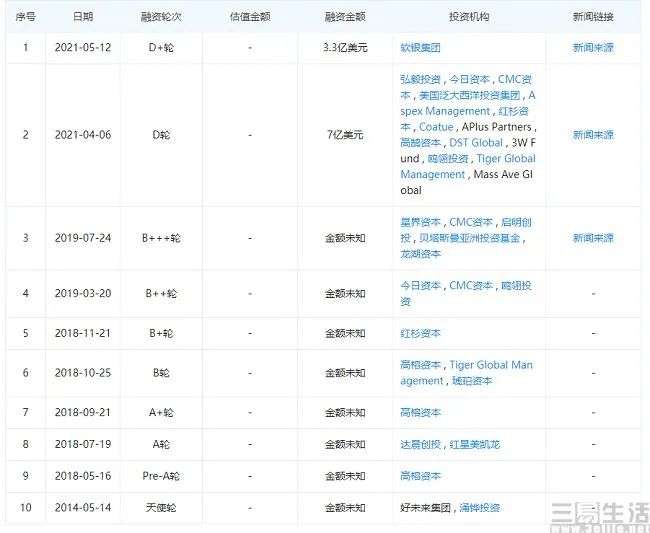Select the date 2019-07-24
Screen dimensions: 650x533
point(83,238)
